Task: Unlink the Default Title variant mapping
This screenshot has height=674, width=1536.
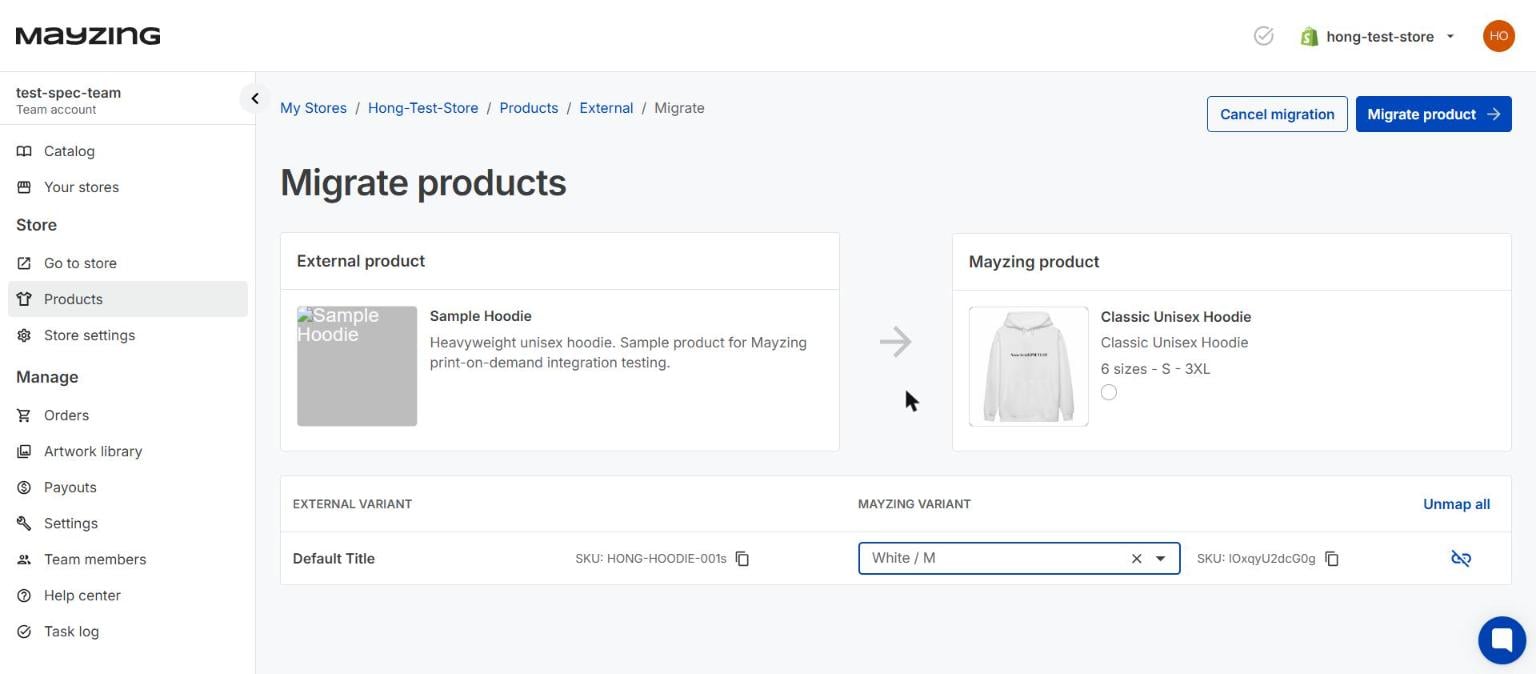Action: [x=1461, y=558]
